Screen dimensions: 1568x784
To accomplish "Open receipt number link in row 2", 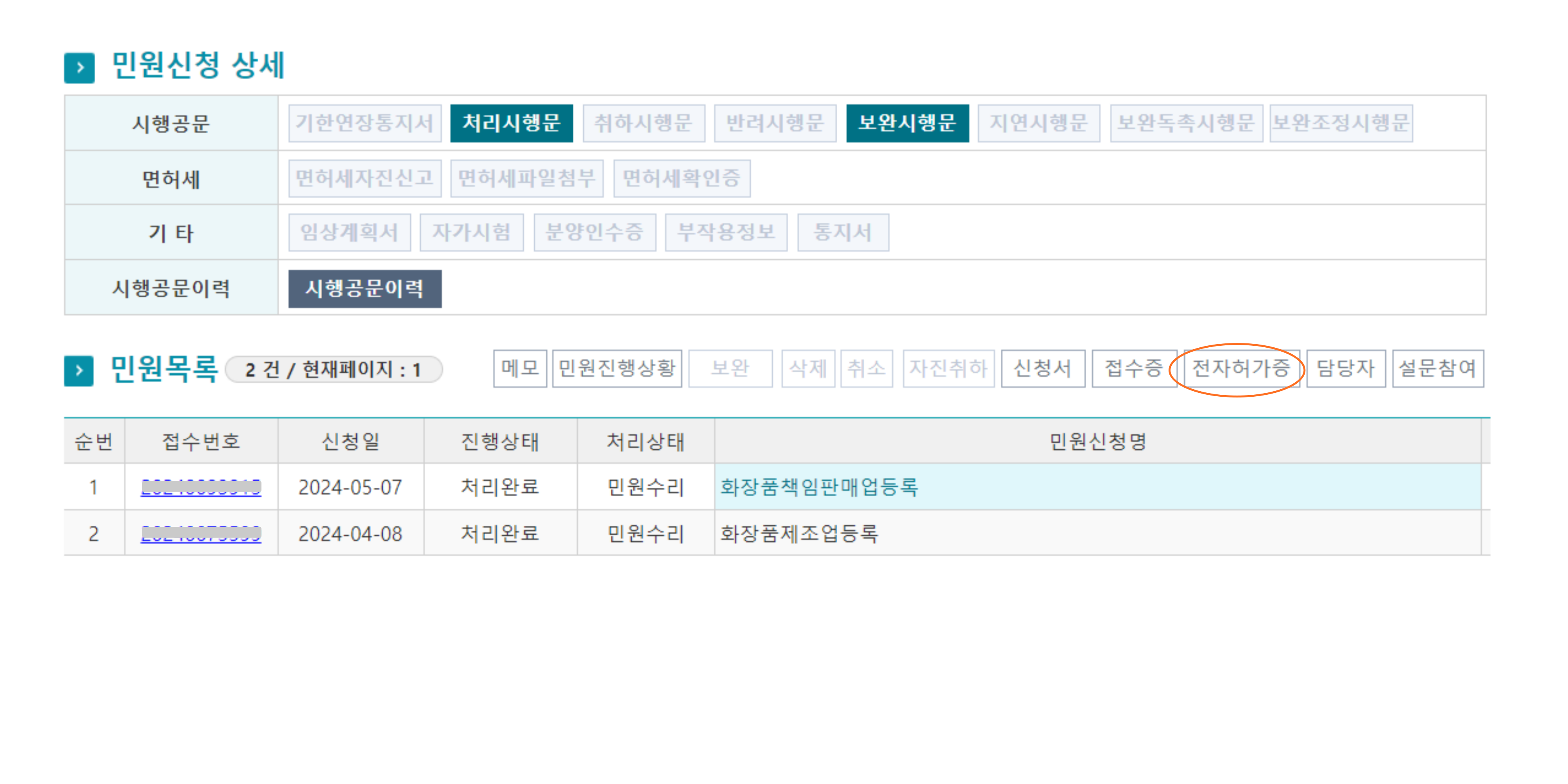I will coord(201,534).
